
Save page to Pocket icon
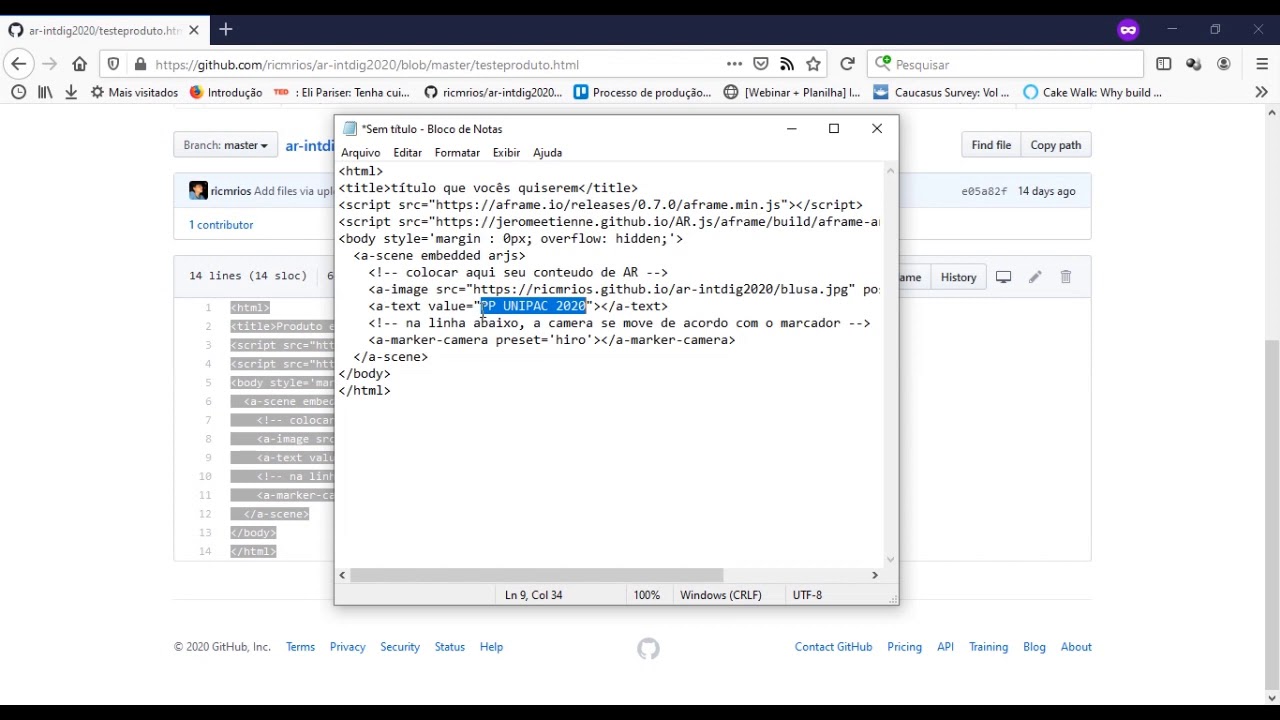761,64
